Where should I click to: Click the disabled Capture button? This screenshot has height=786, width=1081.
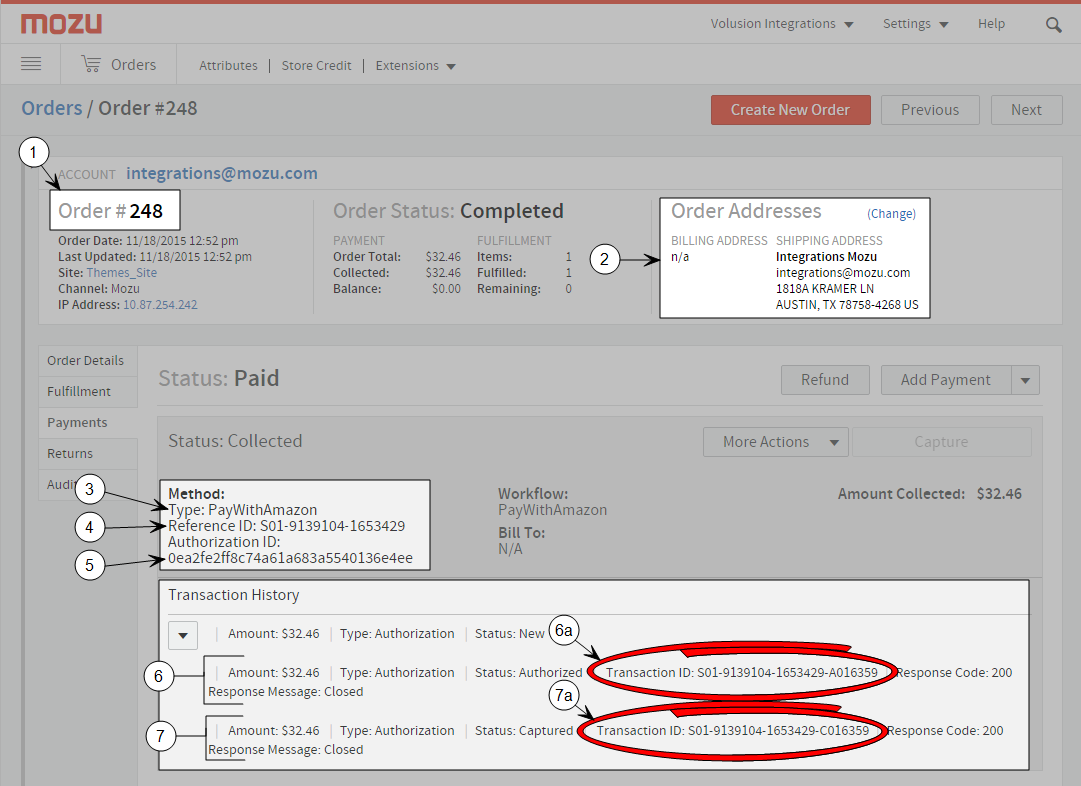tap(942, 442)
